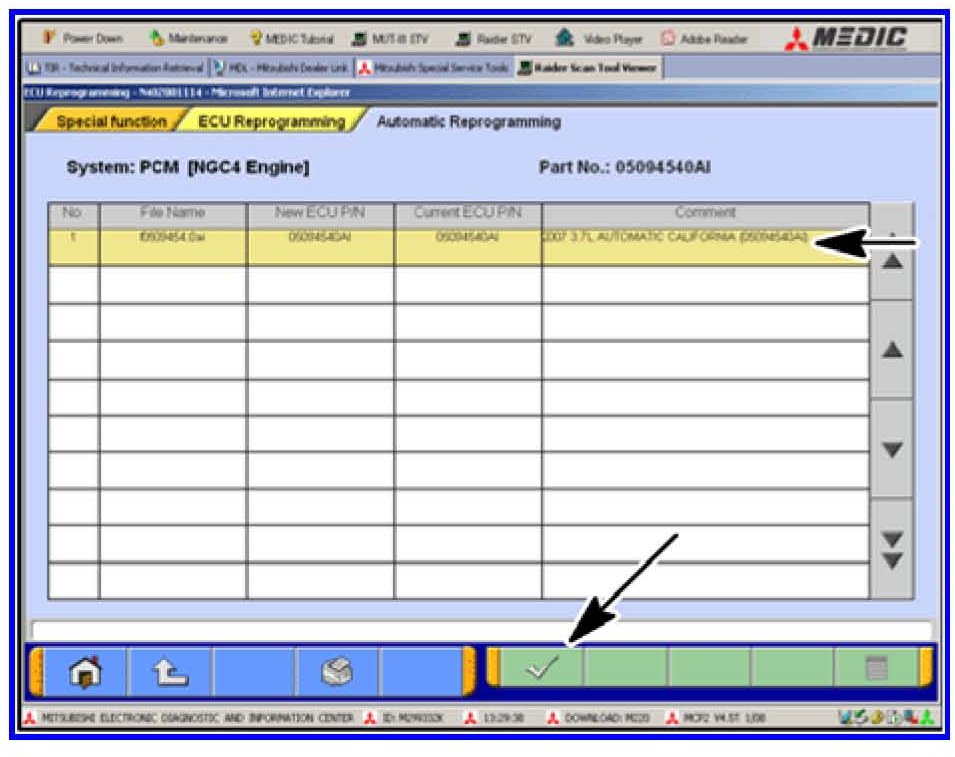955x757 pixels.
Task: Open Mitsubishi Special Service Tools window tab
Action: tap(432, 67)
